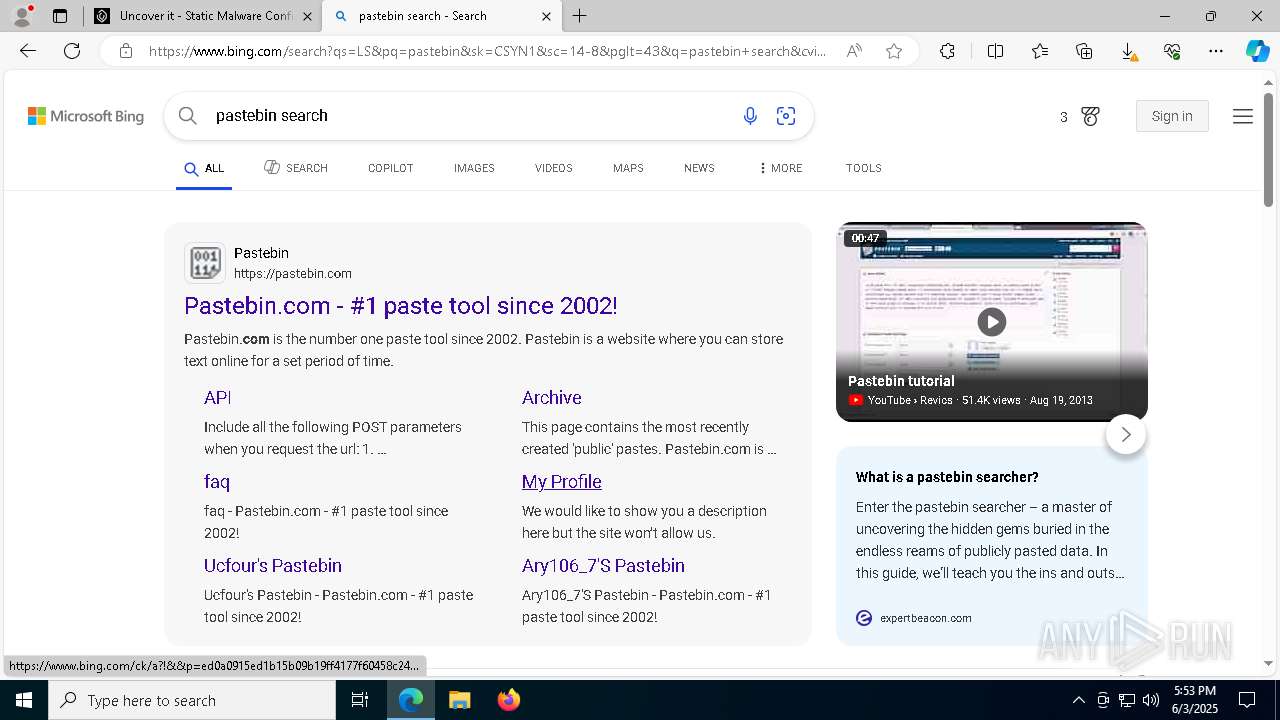Open Ary106_7'S Pastebin link

pos(603,566)
